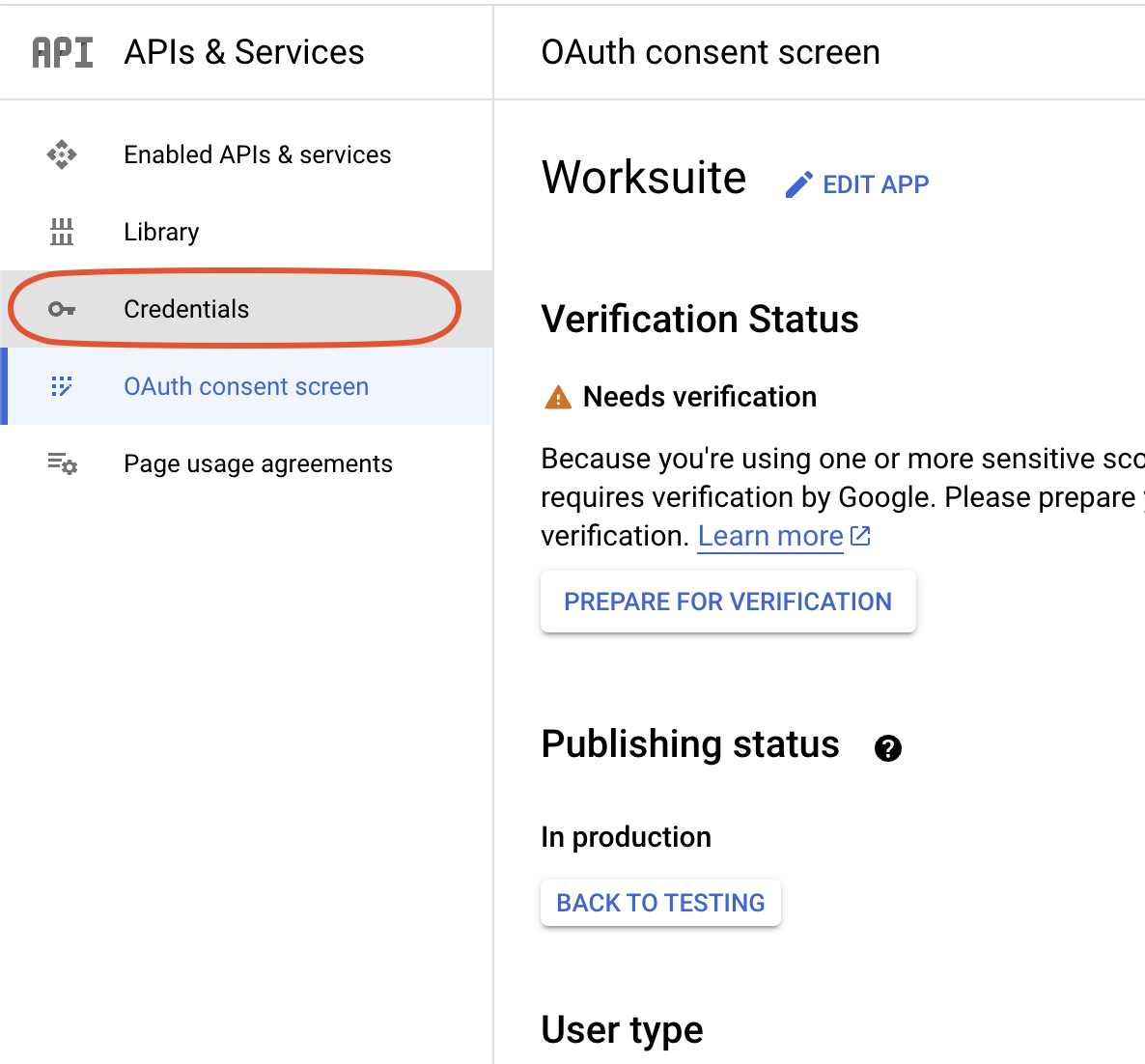Open Page usage agreements in the sidebar
The width and height of the screenshot is (1145, 1064).
click(247, 463)
